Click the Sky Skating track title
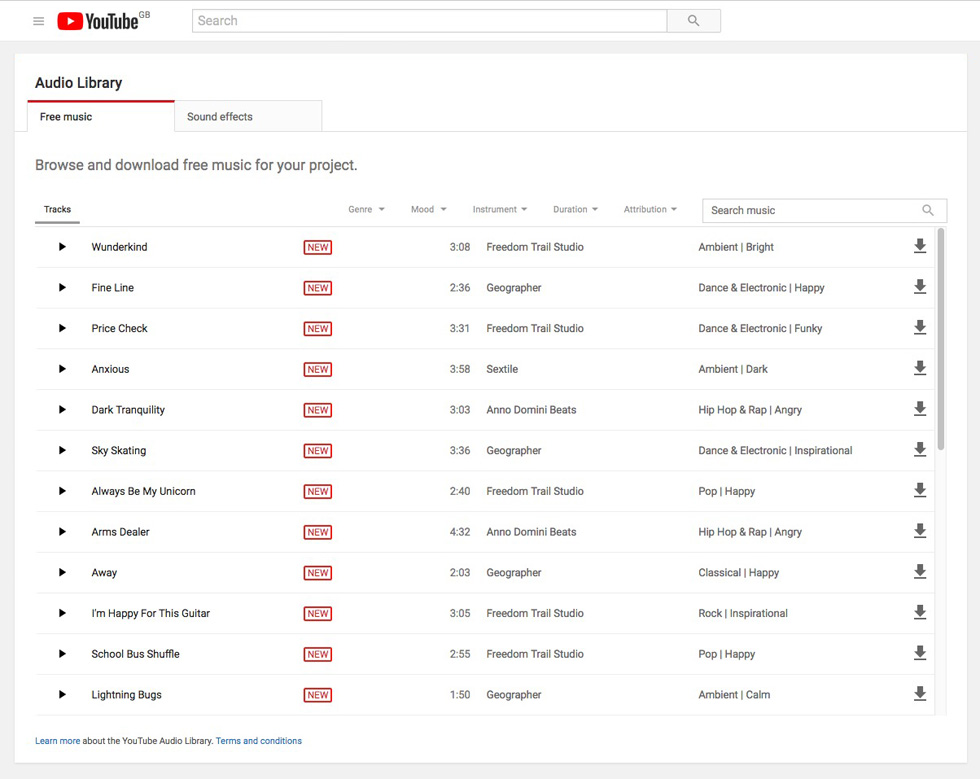 tap(119, 451)
